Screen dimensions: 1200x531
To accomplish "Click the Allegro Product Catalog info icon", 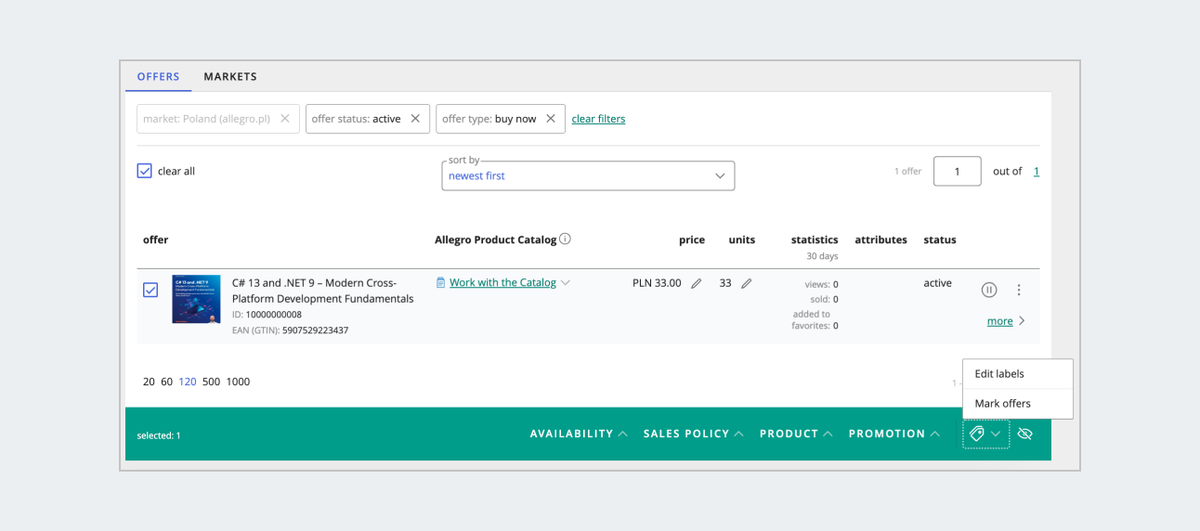I will (x=565, y=240).
